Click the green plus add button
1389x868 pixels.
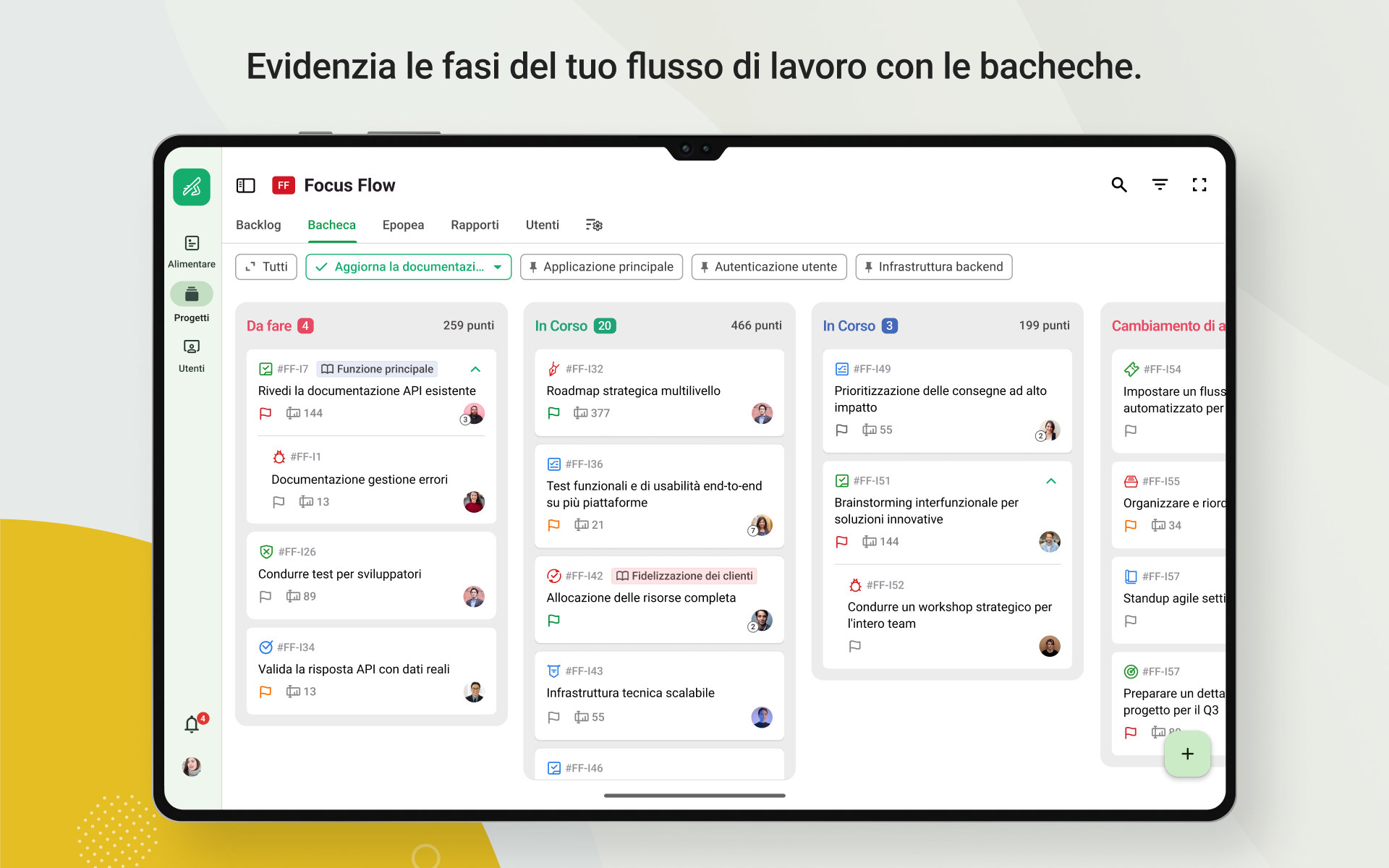(x=1187, y=754)
